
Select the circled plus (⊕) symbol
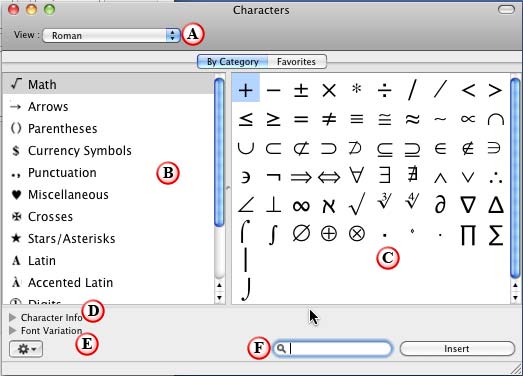coord(329,233)
